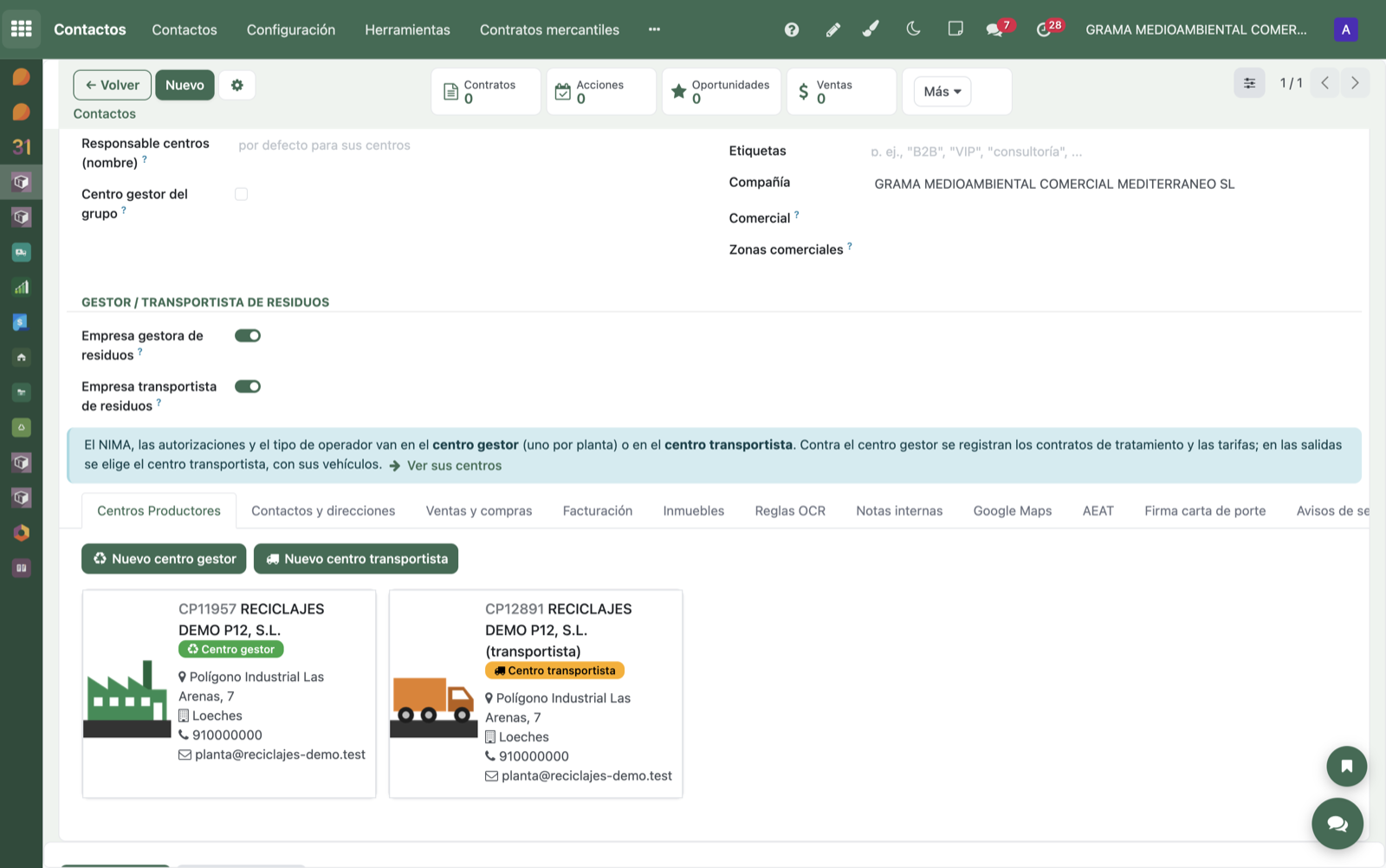The image size is (1386, 868).
Task: Open the floating chat bubble button
Action: pos(1337,823)
